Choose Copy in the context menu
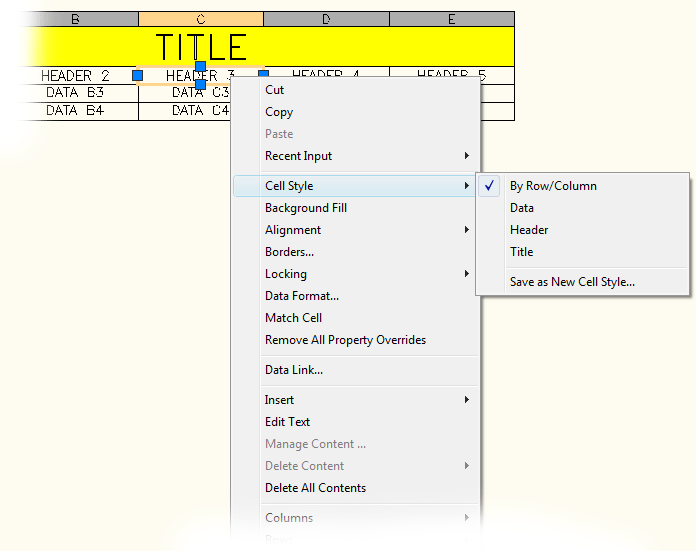The image size is (696, 551). click(x=279, y=112)
